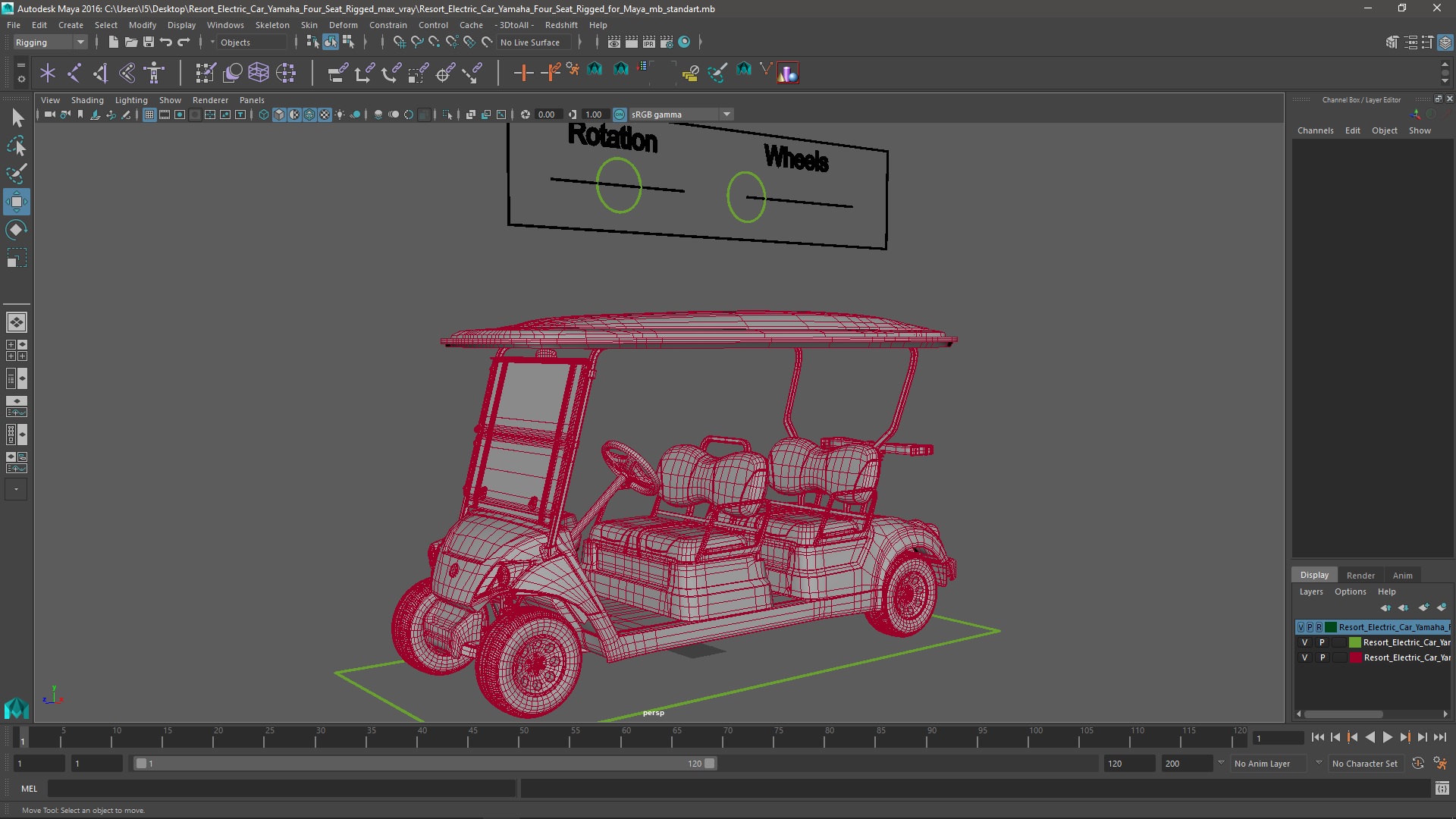Switch to the Anim layer tab
1456x819 pixels.
(x=1402, y=576)
